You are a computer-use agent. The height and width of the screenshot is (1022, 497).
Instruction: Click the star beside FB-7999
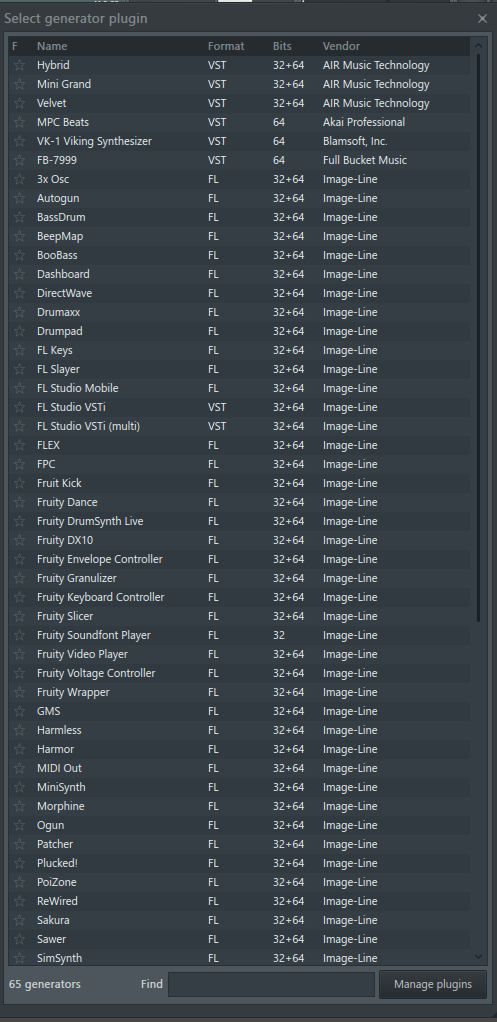point(20,160)
